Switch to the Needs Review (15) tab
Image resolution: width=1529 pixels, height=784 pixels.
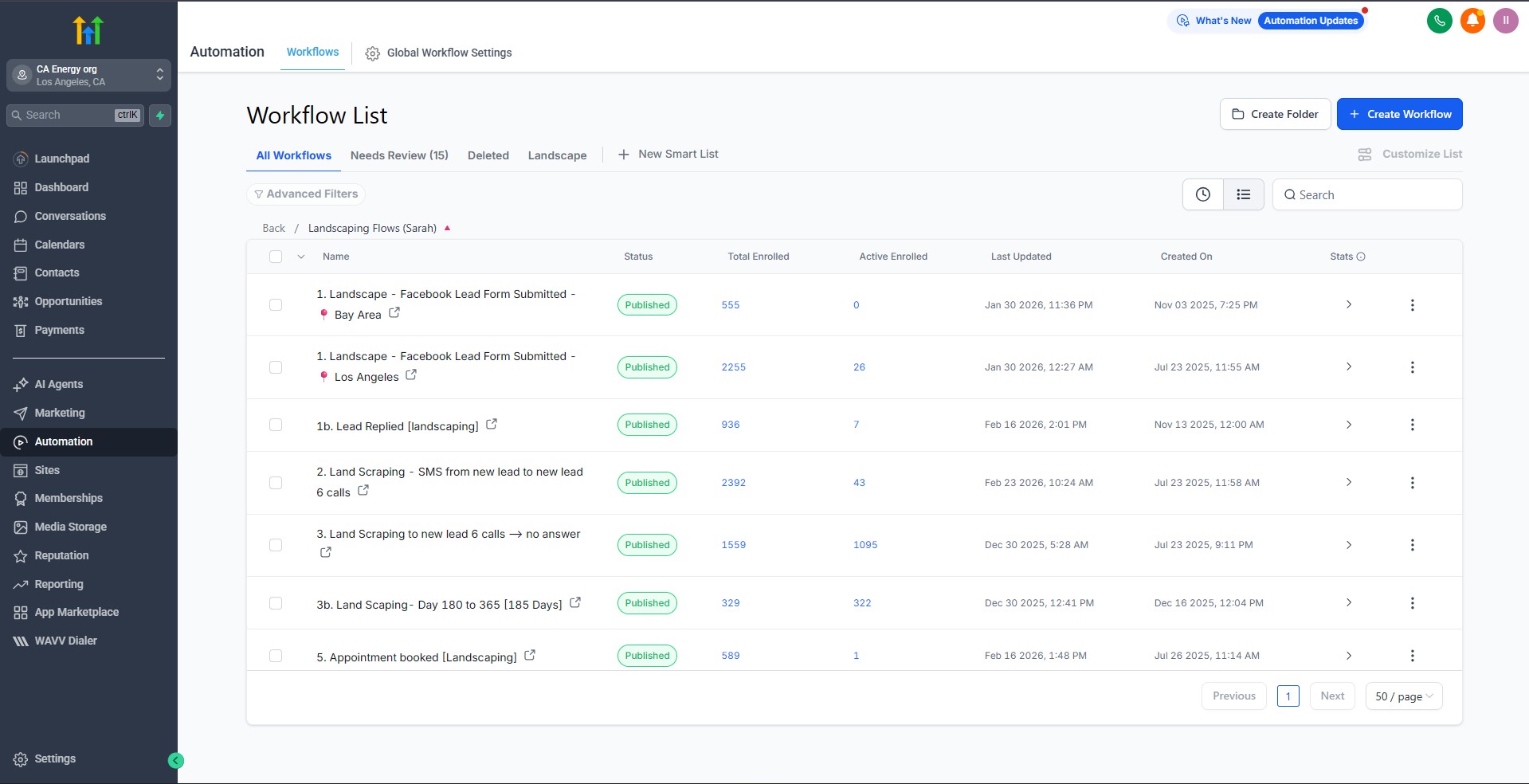coord(399,155)
